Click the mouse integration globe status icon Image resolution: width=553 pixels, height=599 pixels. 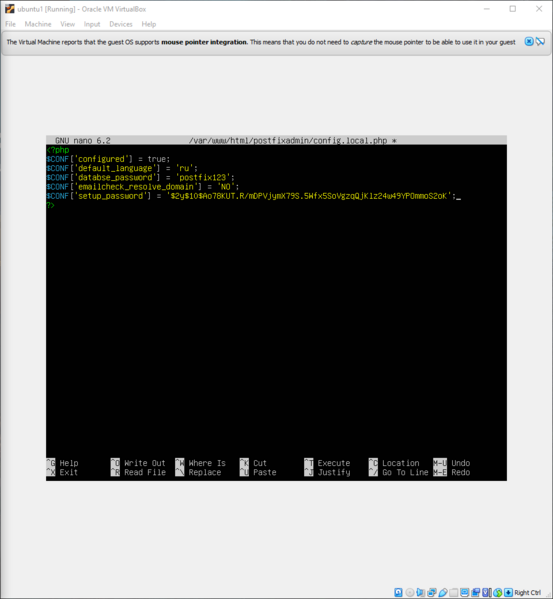tap(498, 593)
